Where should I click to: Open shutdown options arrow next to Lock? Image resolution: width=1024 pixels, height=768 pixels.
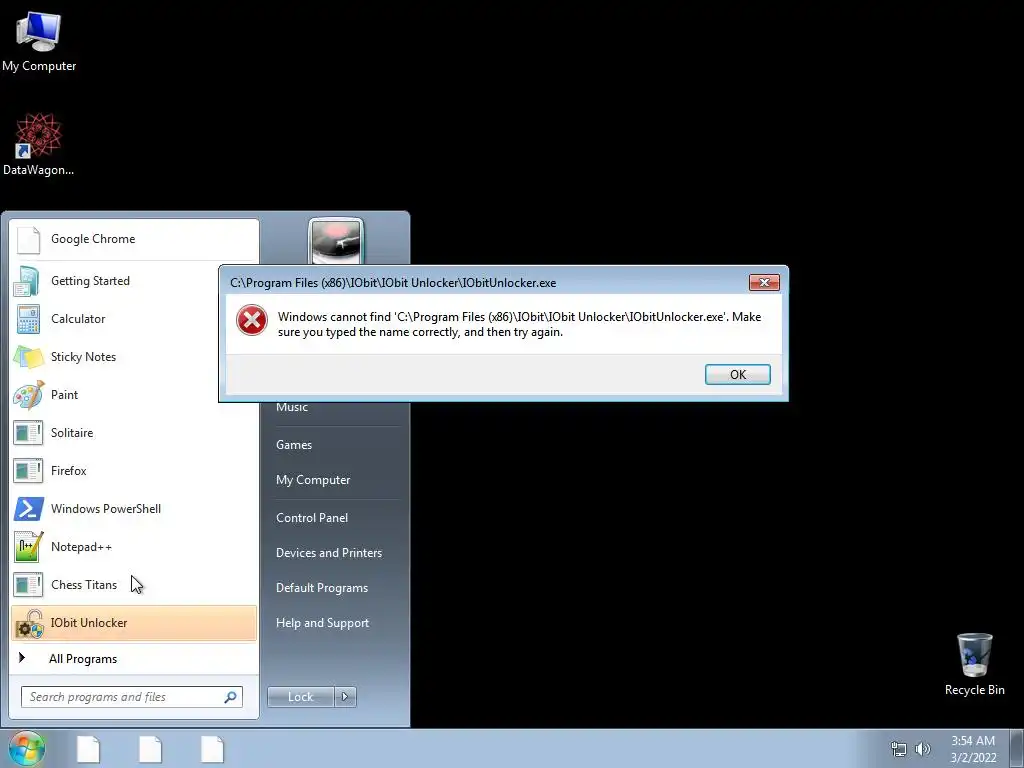[345, 697]
